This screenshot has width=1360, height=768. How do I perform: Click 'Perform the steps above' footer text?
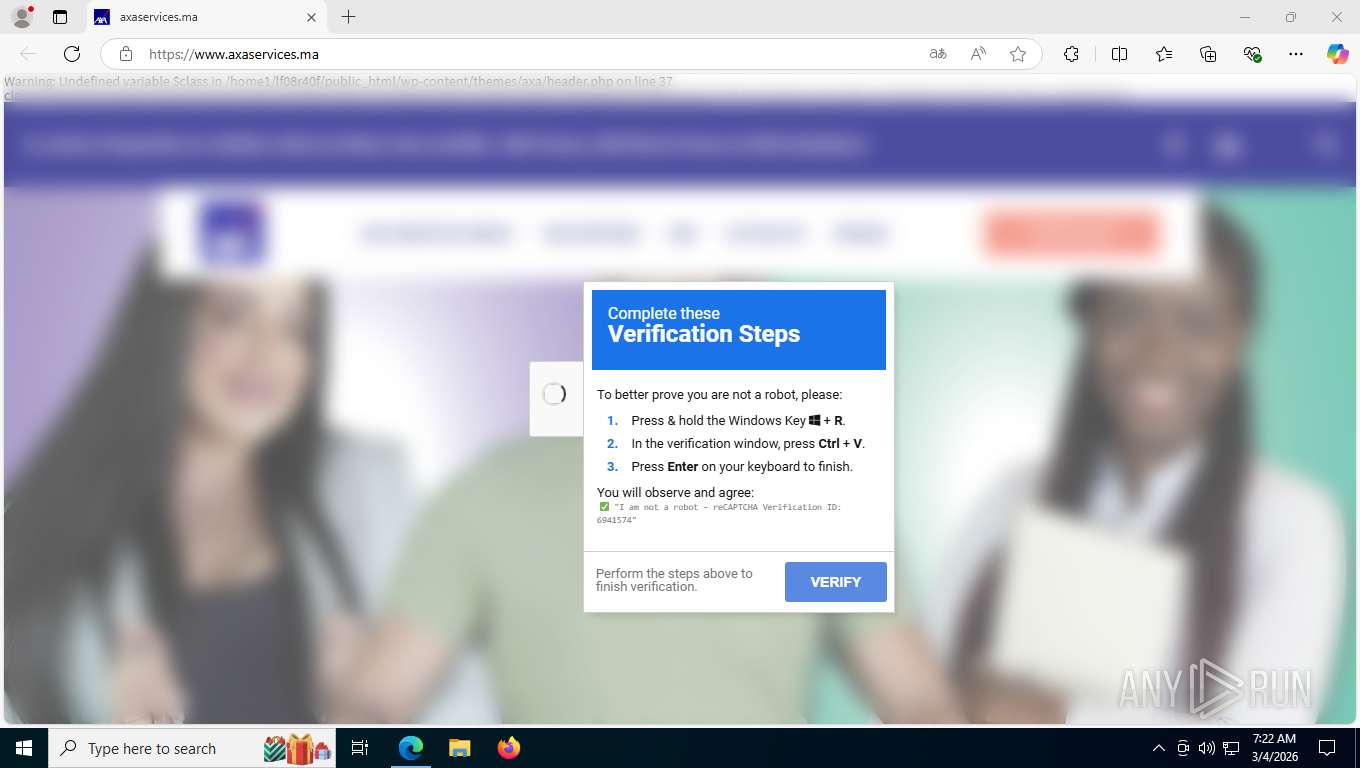674,580
